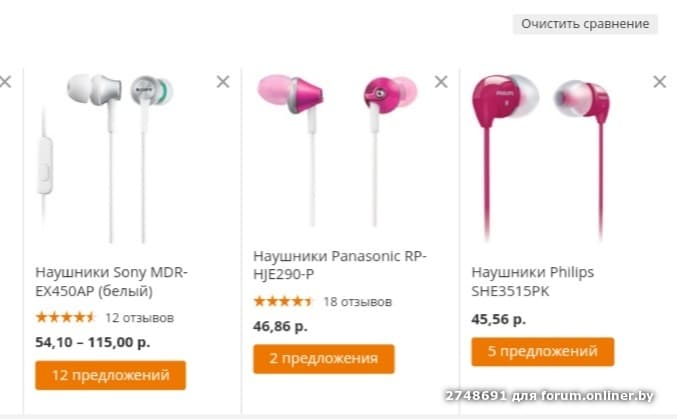This screenshot has height=419, width=677.
Task: Open the Sony MDR-EX450AP (белый) title link
Action: pos(111,281)
